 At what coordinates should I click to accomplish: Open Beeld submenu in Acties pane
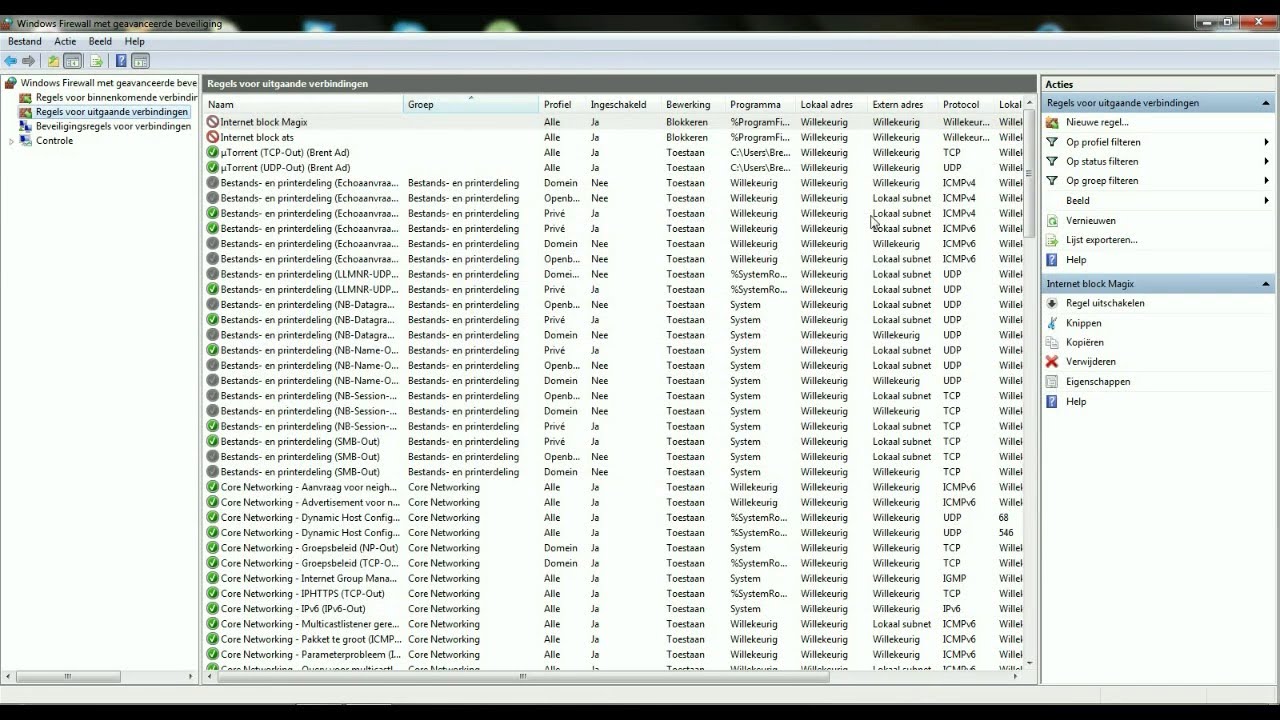point(1158,200)
